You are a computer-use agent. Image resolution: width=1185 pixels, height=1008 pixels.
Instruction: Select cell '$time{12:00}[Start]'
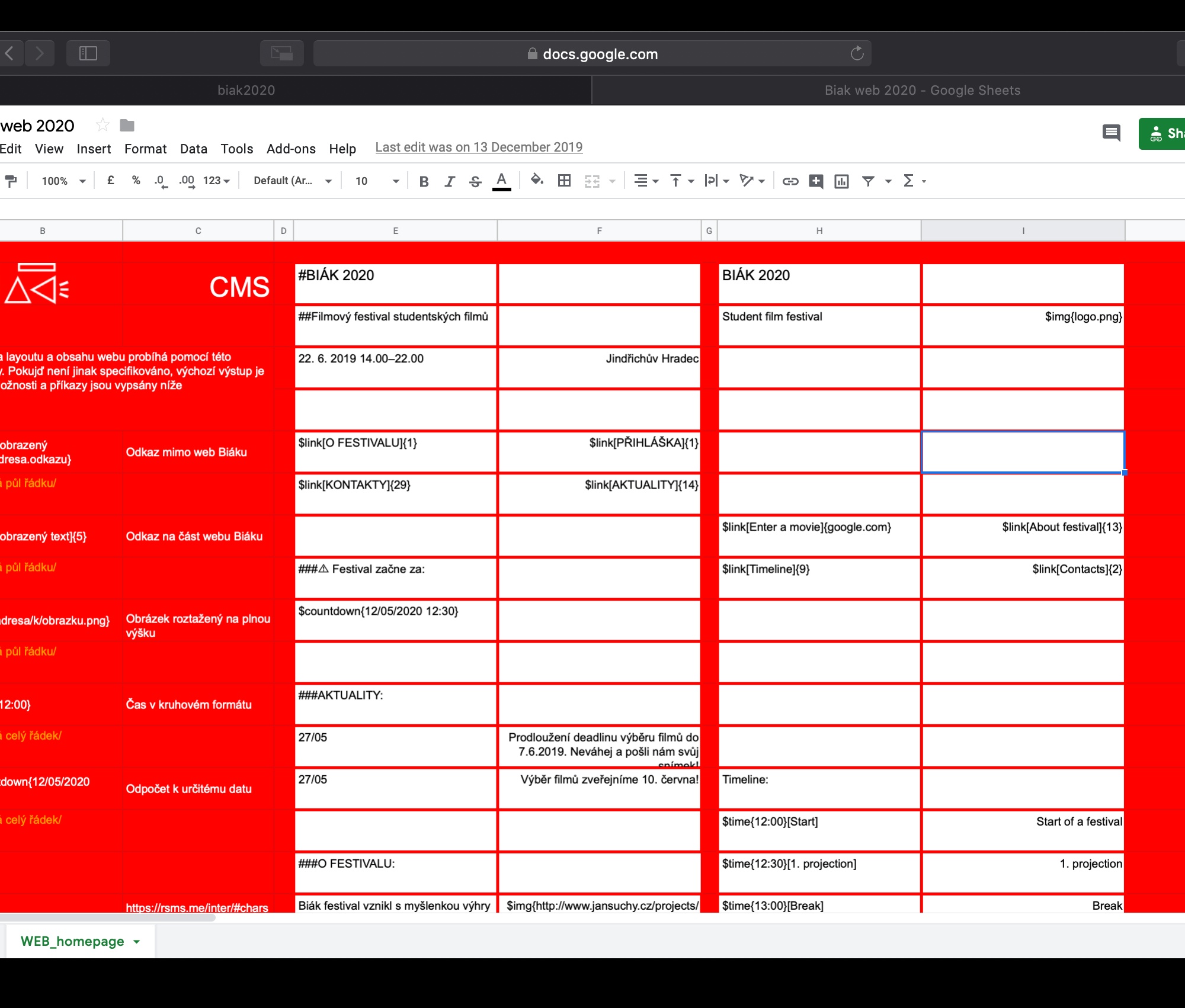819,831
